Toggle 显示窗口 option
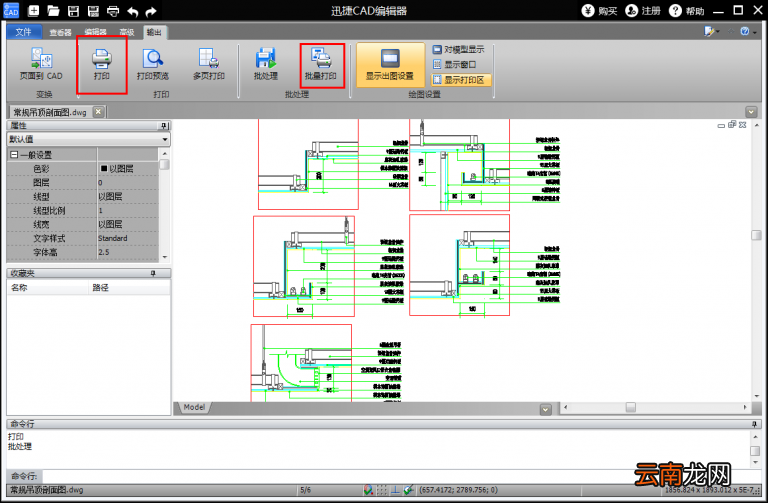Image resolution: width=768 pixels, height=503 pixels. [455, 64]
